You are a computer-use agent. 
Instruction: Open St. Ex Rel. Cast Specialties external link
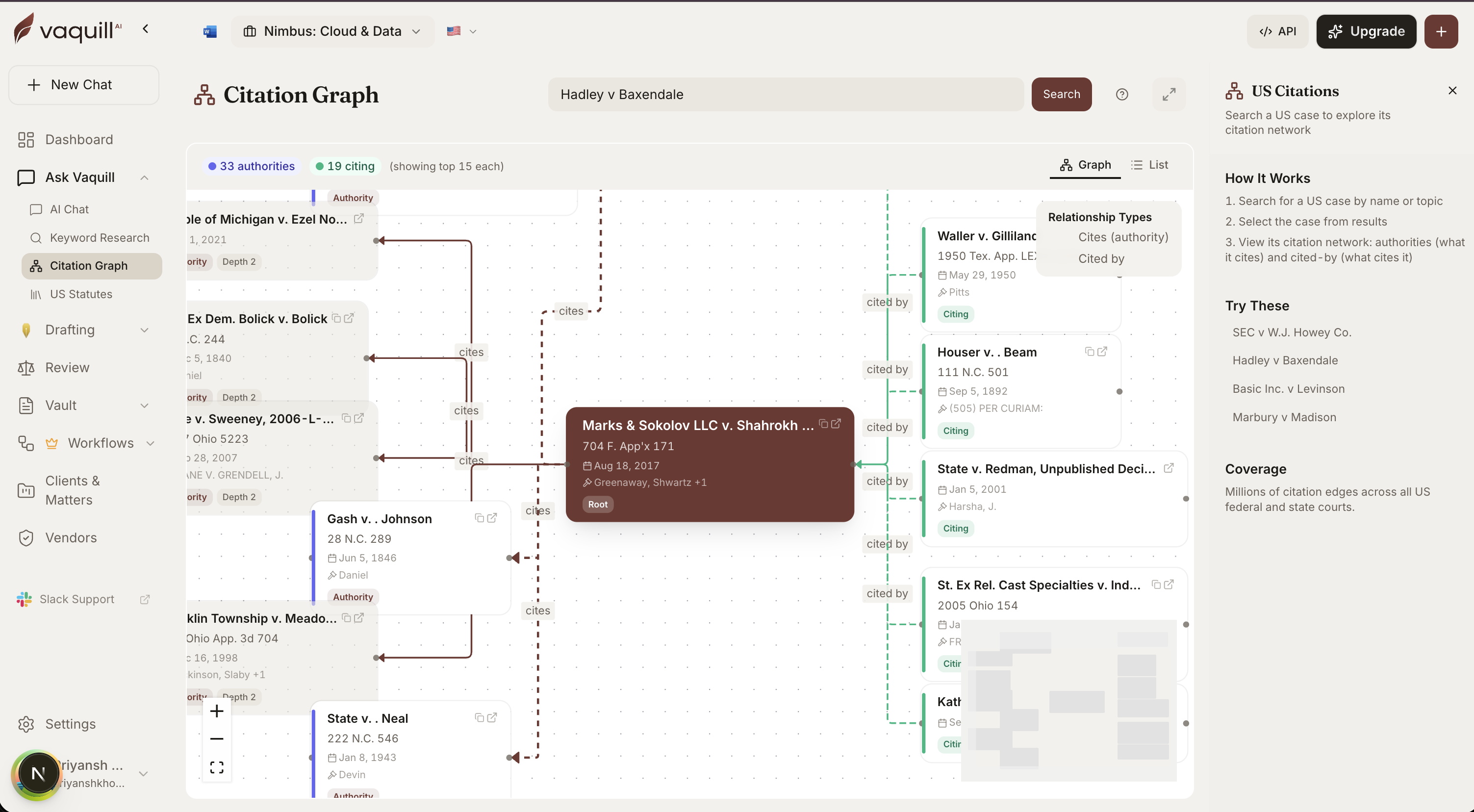click(1169, 584)
